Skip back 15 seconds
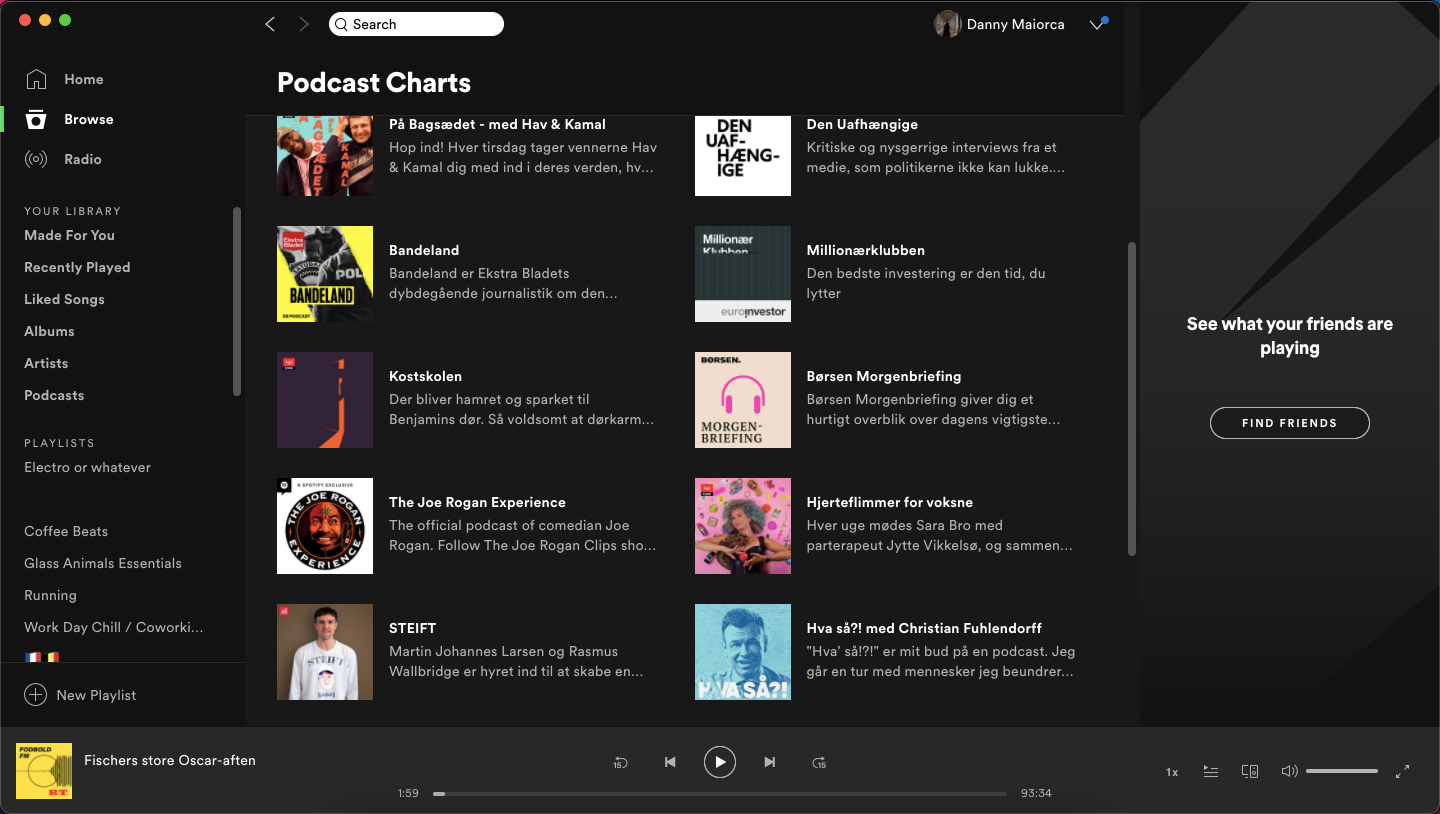 click(620, 762)
